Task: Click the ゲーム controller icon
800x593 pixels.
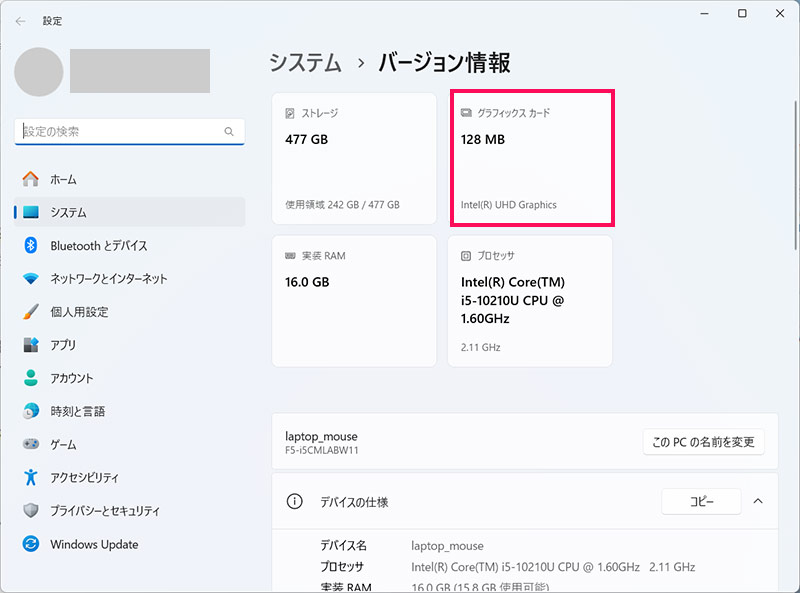Action: [x=31, y=444]
